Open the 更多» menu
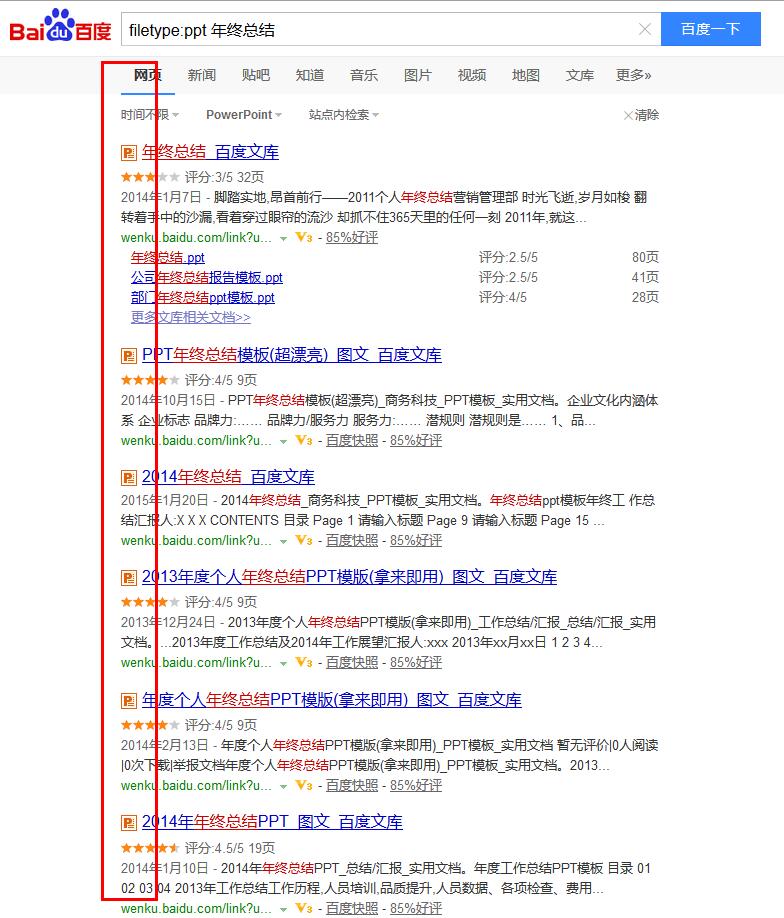The height and width of the screenshot is (918, 784). 634,75
